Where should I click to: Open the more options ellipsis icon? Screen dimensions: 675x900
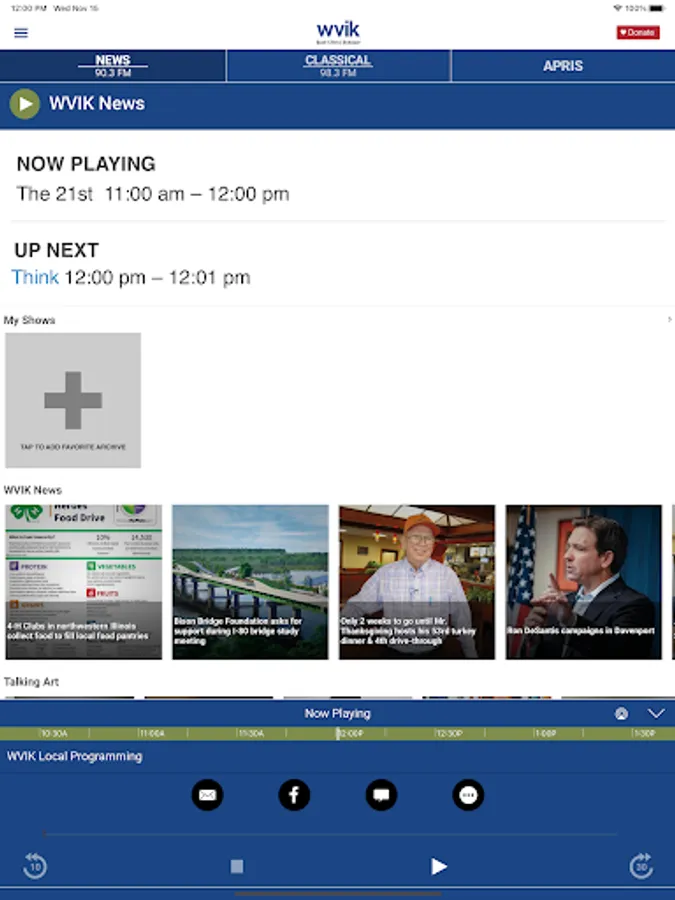click(x=468, y=795)
